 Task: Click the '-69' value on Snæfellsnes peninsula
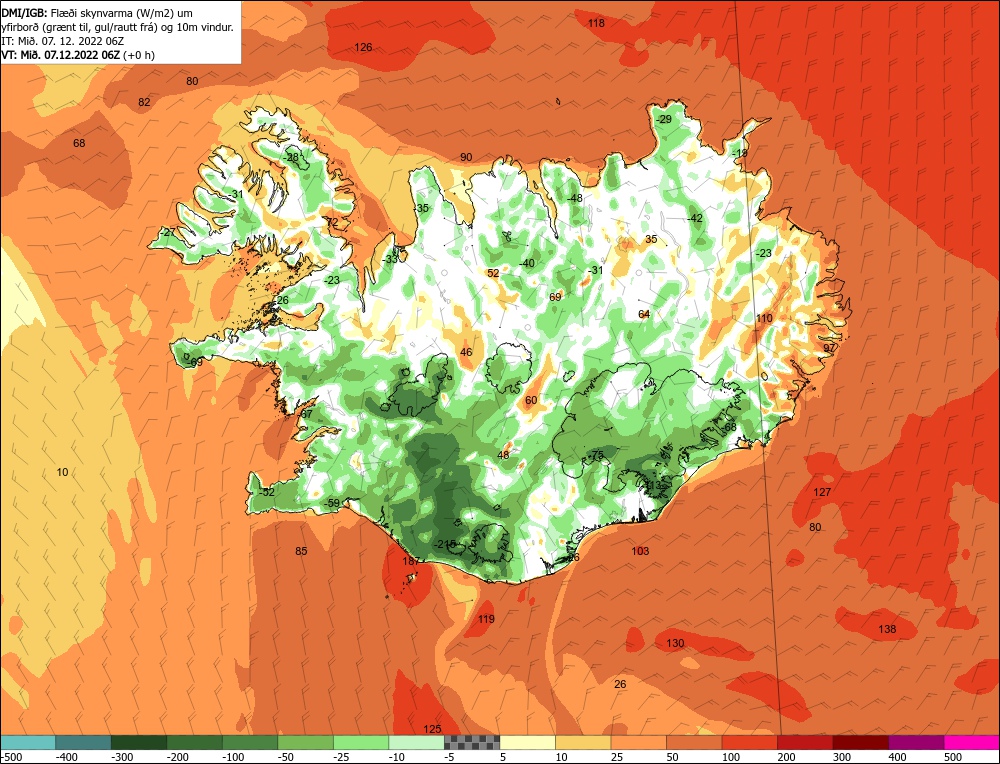point(195,363)
